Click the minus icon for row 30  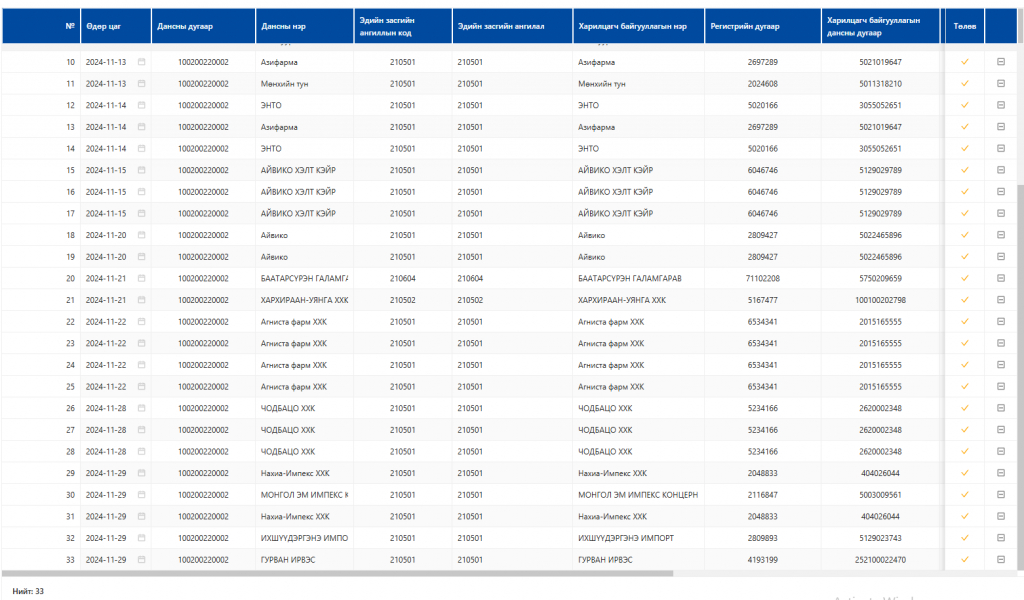pos(1000,495)
